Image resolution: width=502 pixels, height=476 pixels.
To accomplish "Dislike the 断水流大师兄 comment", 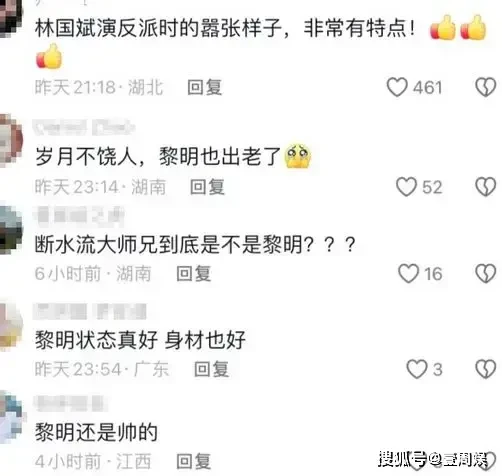I will pos(485,274).
